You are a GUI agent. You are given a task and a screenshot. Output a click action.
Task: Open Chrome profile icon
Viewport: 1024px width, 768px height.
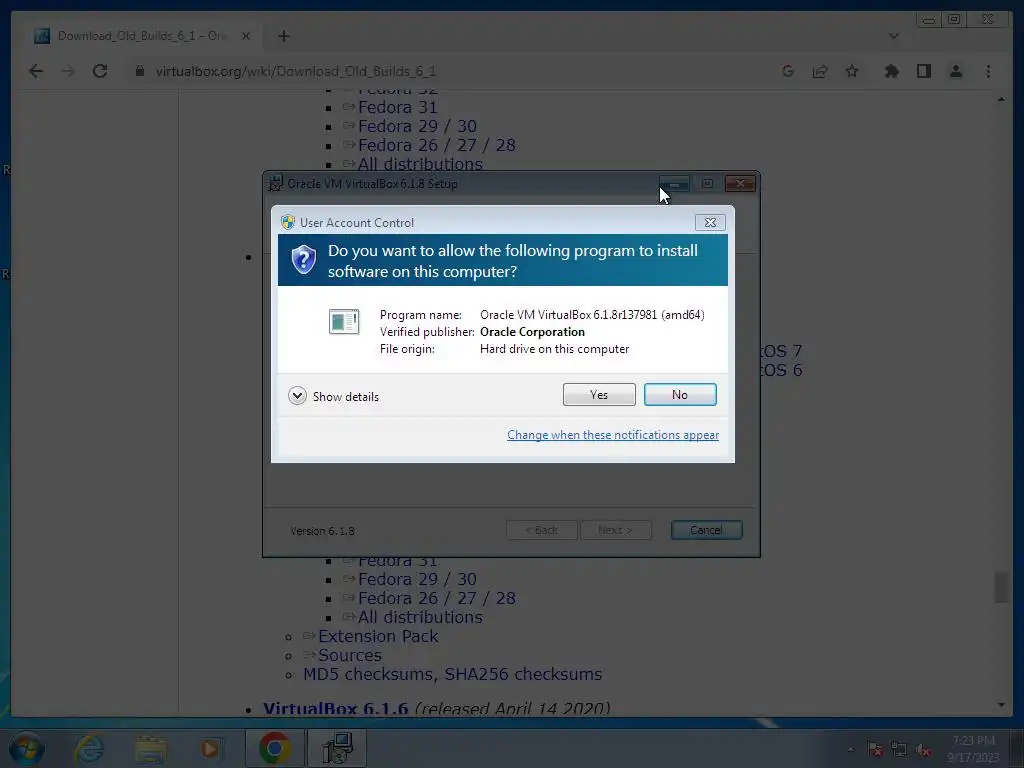pos(955,71)
